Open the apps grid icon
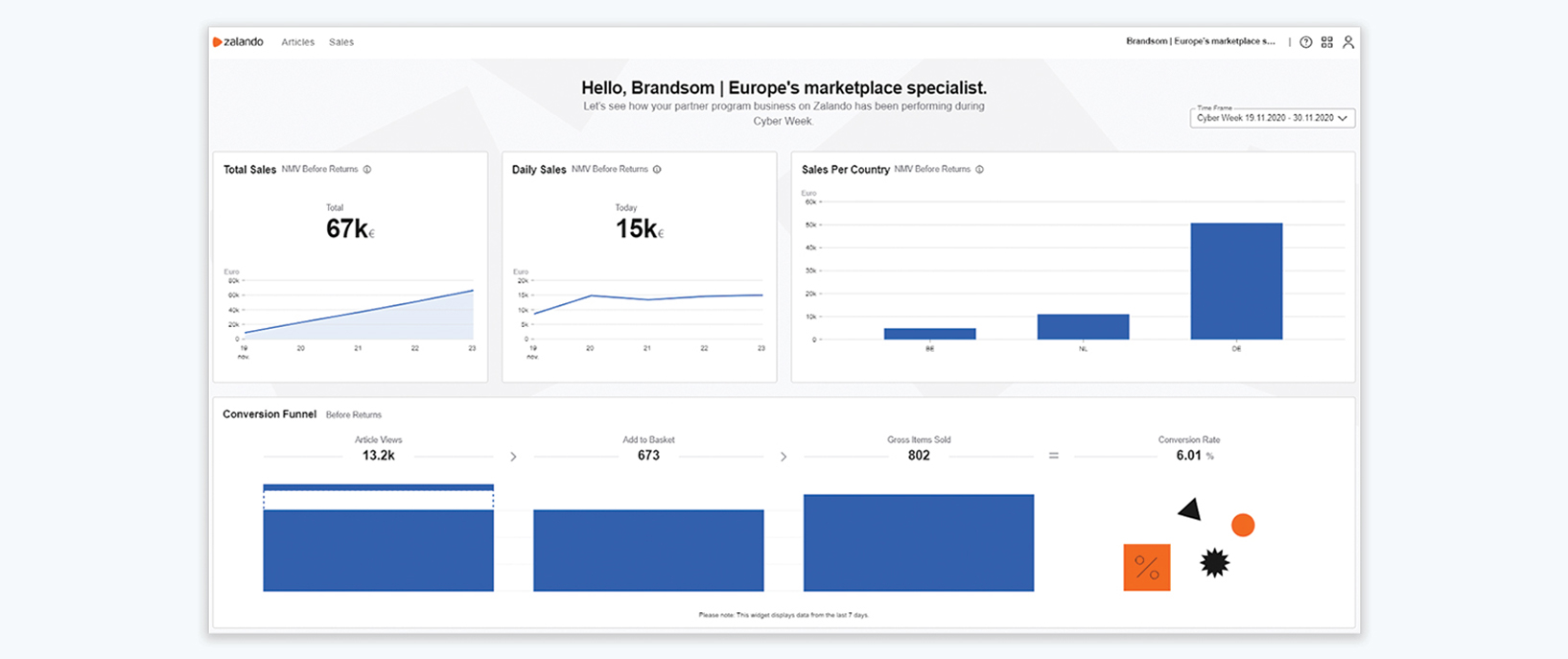1568x659 pixels. point(1326,42)
